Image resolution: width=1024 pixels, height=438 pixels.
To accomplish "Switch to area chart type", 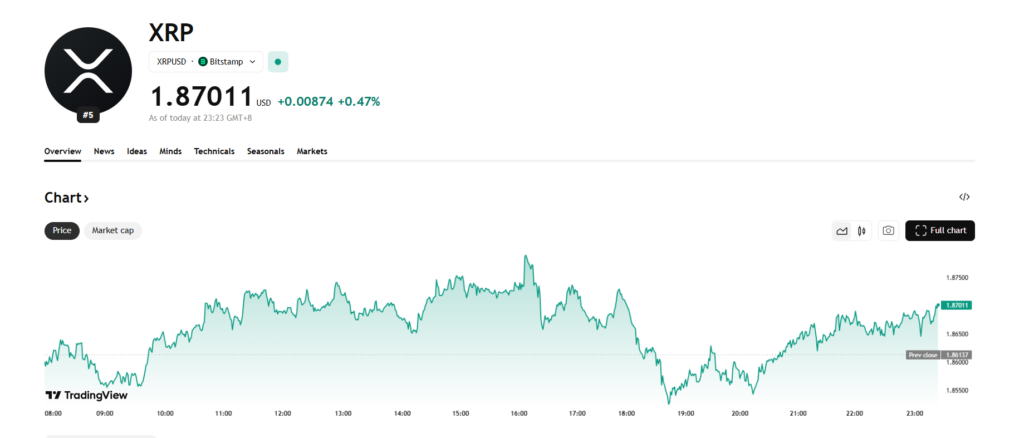I will coord(842,231).
